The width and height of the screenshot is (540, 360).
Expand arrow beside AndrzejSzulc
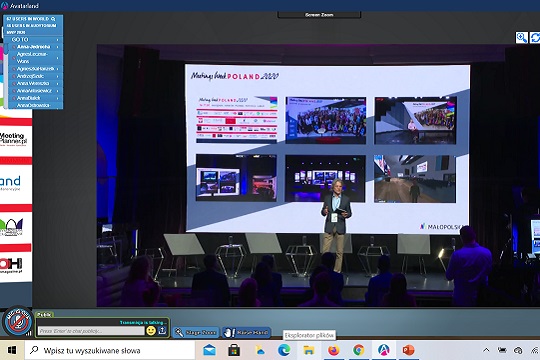[58, 76]
